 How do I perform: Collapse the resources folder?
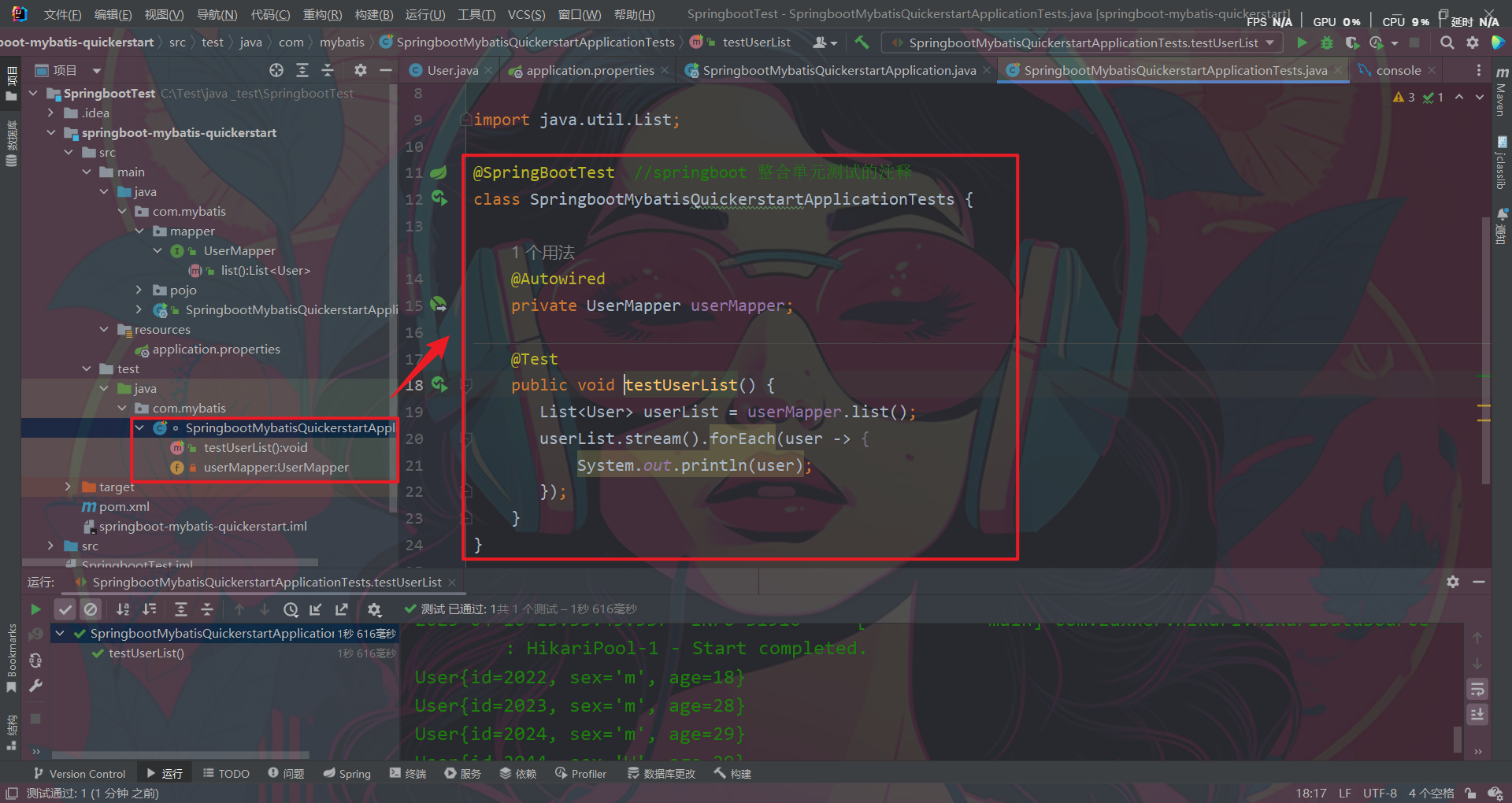pyautogui.click(x=104, y=329)
